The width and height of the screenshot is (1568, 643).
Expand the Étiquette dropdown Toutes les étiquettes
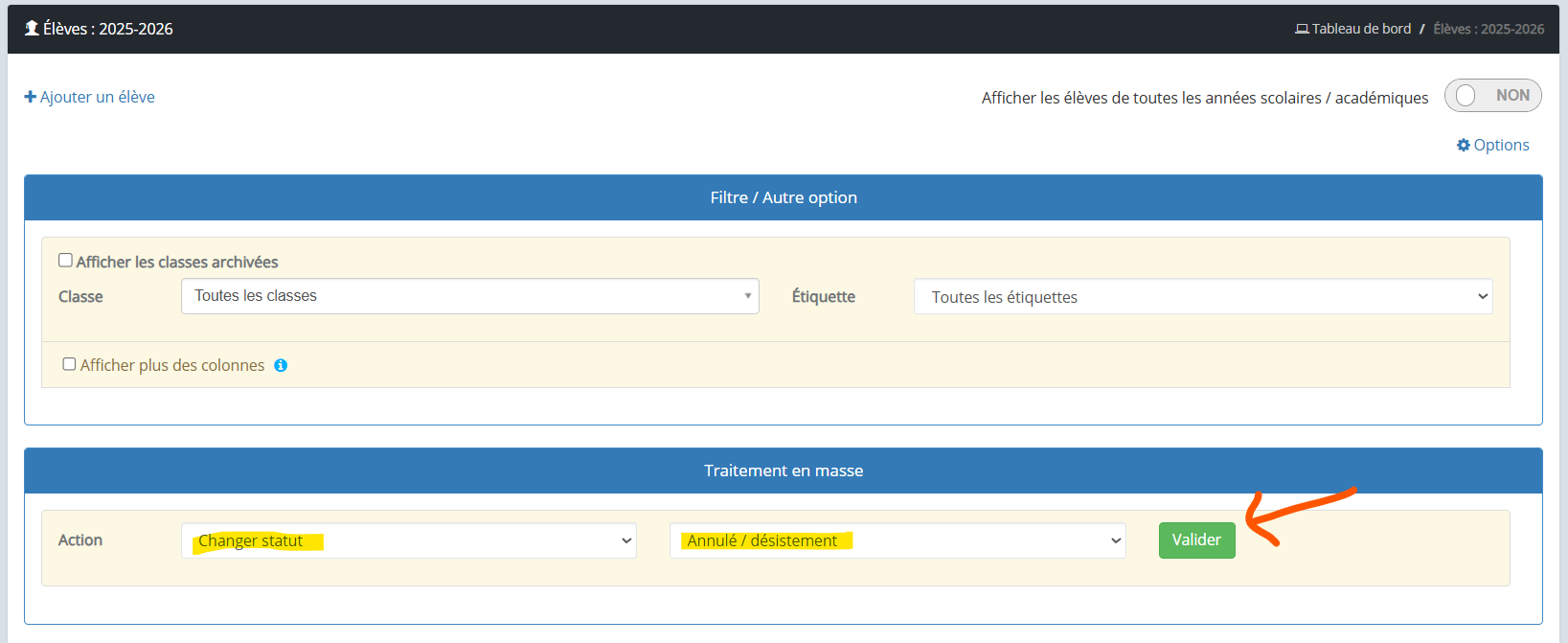[1203, 297]
